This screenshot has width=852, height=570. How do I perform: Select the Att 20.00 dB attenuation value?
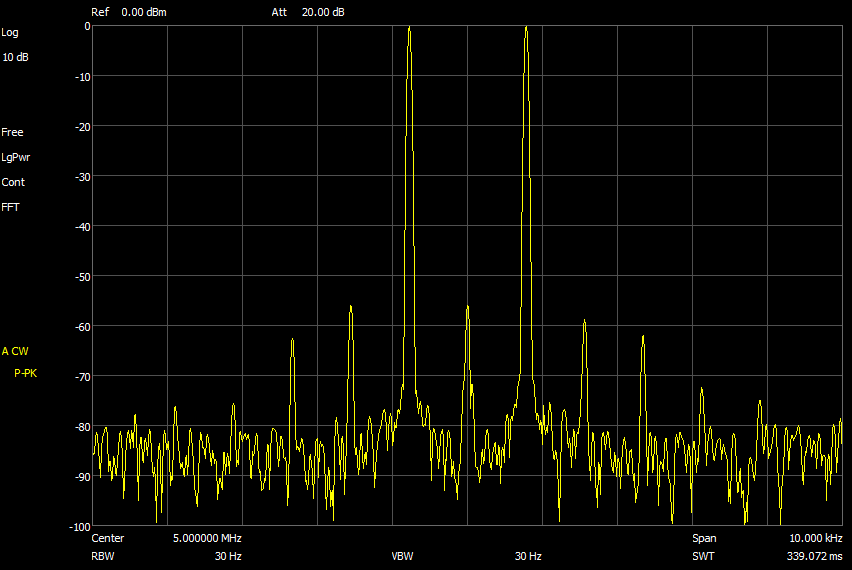(x=325, y=13)
